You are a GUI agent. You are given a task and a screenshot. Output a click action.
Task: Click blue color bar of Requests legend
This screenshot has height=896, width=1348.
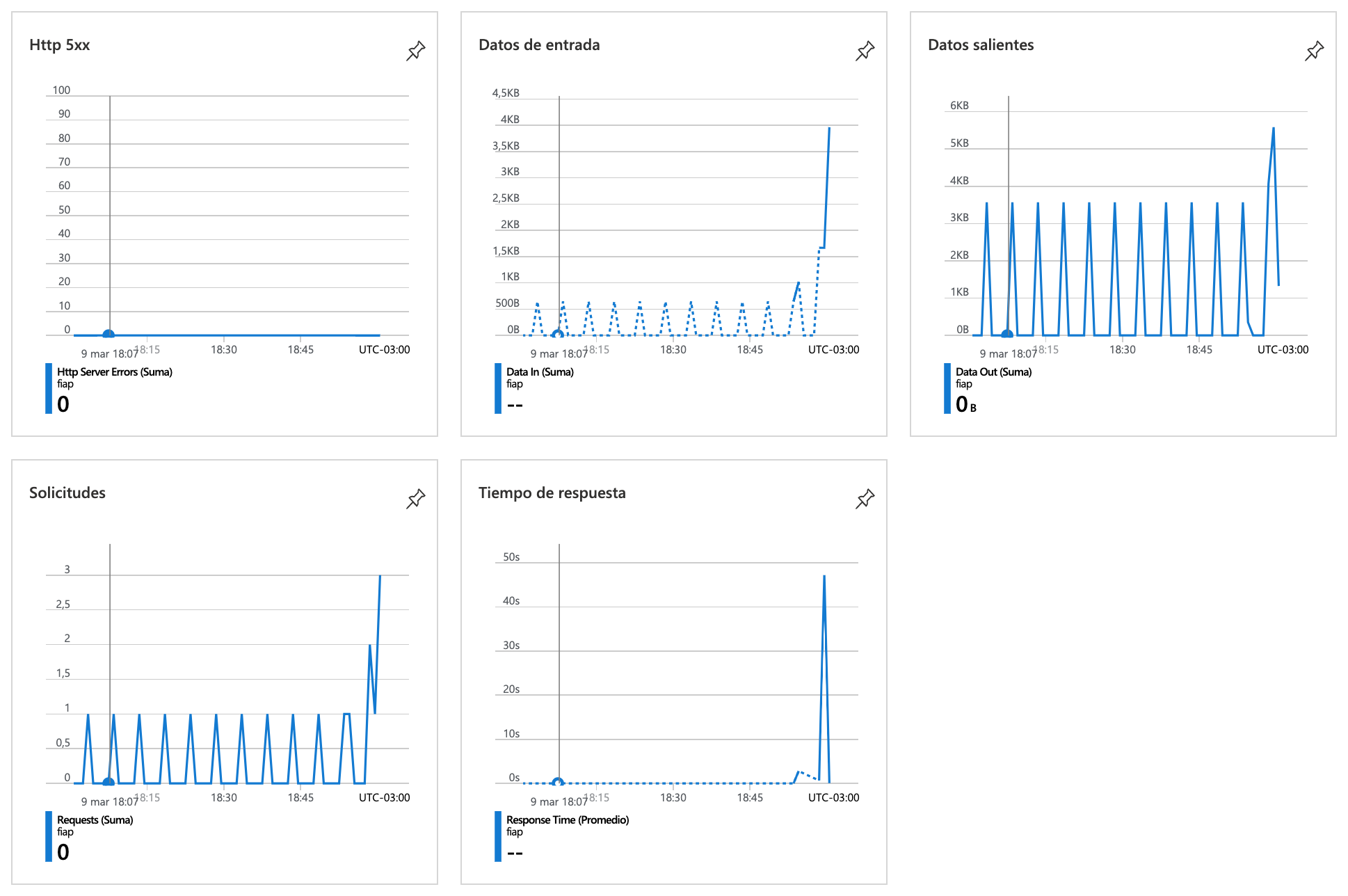tap(49, 836)
